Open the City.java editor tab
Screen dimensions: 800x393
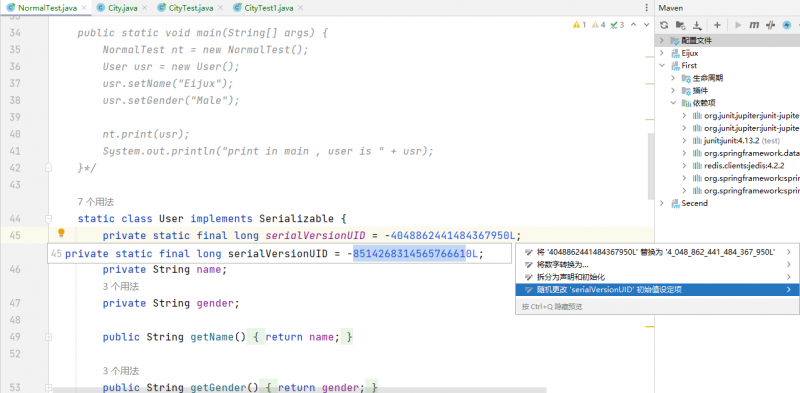pyautogui.click(x=122, y=8)
